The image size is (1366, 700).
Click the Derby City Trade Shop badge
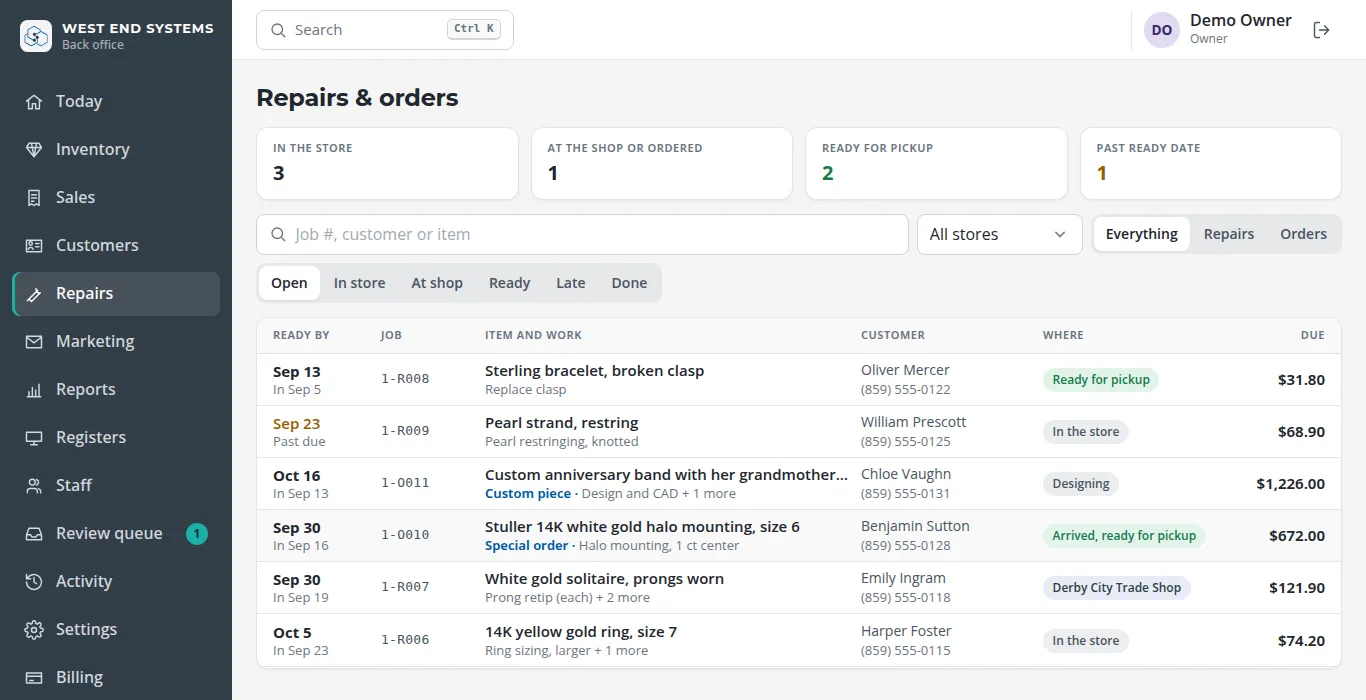pyautogui.click(x=1117, y=588)
